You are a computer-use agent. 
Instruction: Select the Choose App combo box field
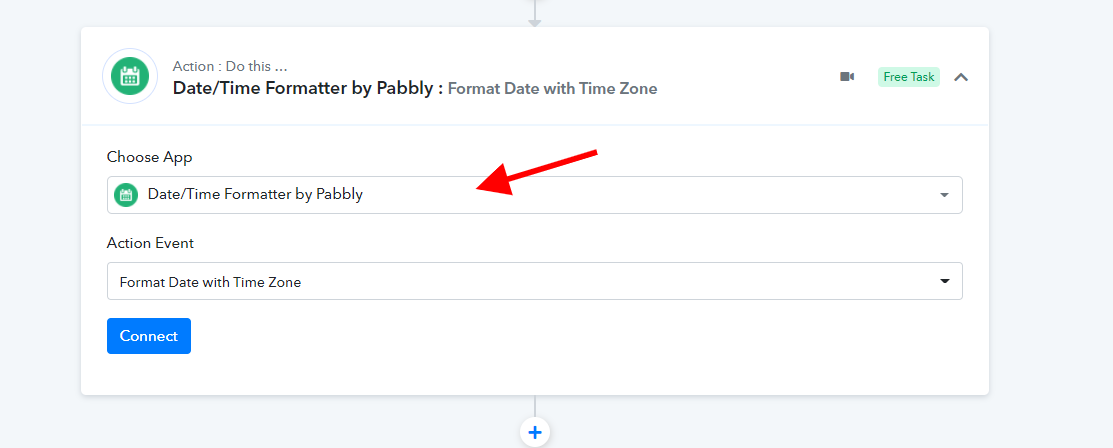click(x=534, y=195)
